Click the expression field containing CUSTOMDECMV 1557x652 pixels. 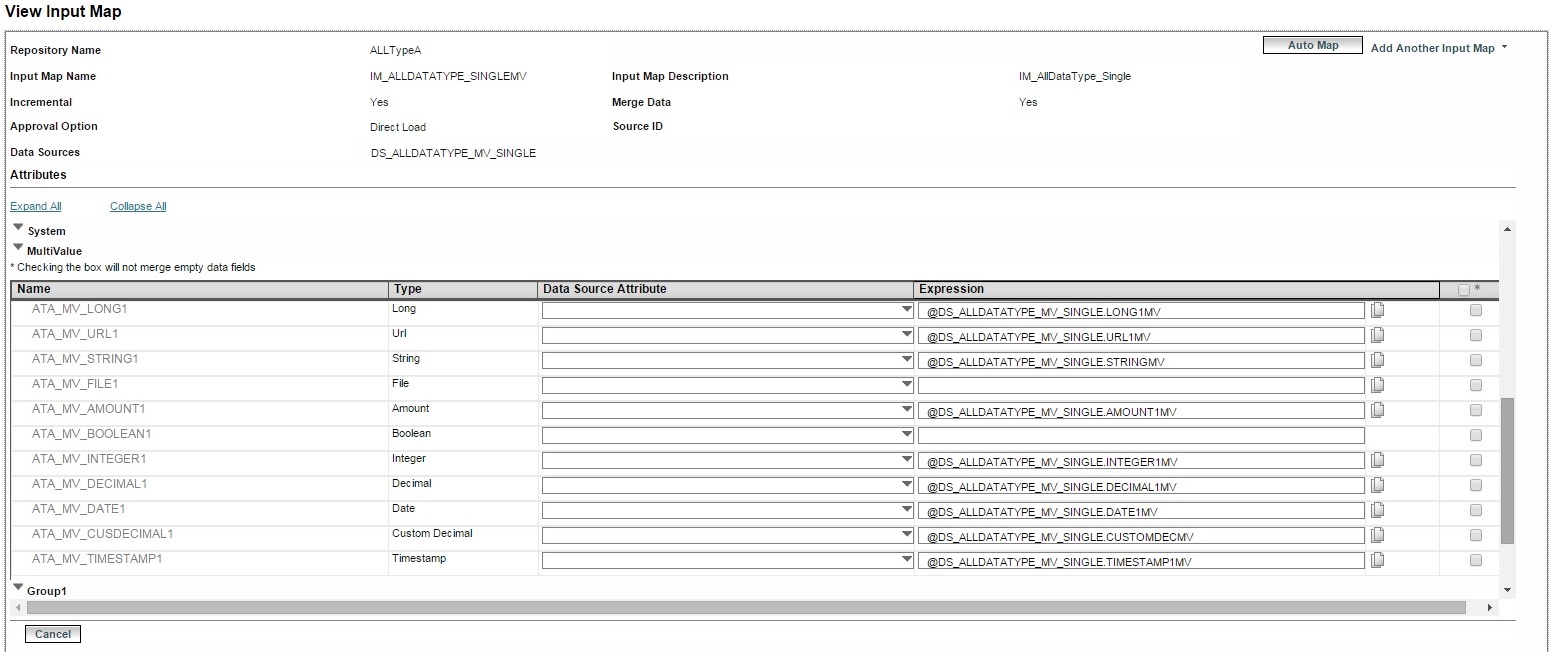[x=1141, y=536]
